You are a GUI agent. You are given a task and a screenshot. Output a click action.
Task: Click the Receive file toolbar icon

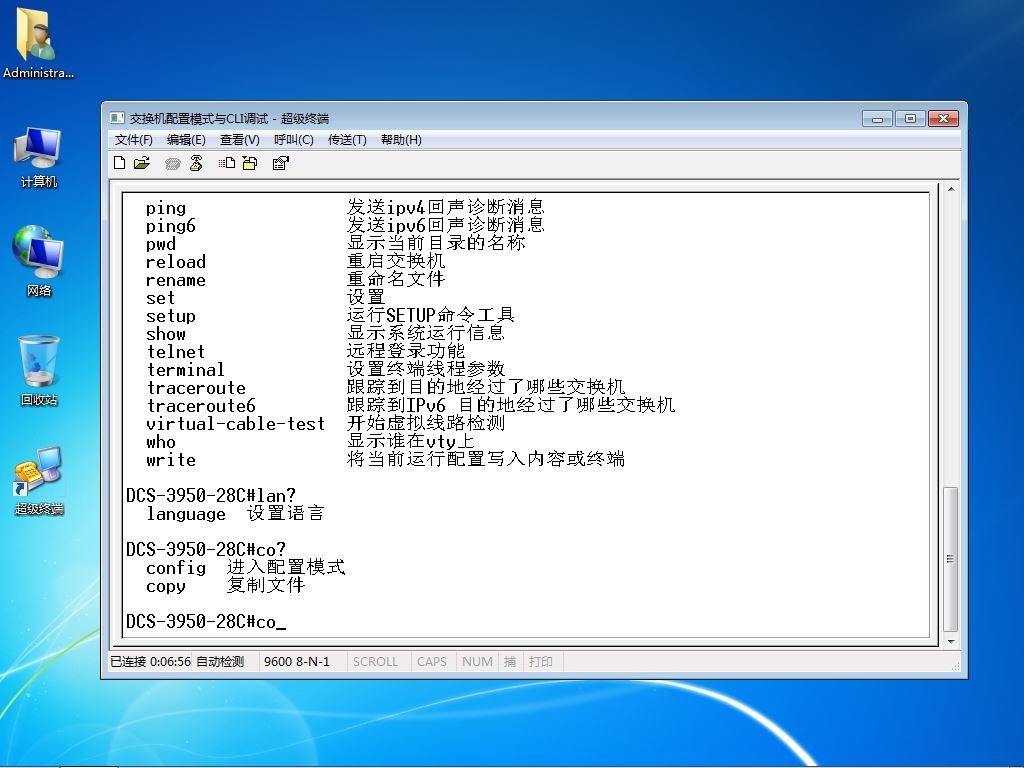(250, 163)
